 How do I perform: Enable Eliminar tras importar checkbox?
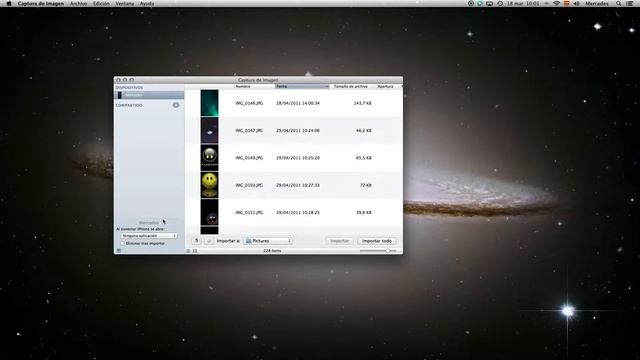coord(122,243)
